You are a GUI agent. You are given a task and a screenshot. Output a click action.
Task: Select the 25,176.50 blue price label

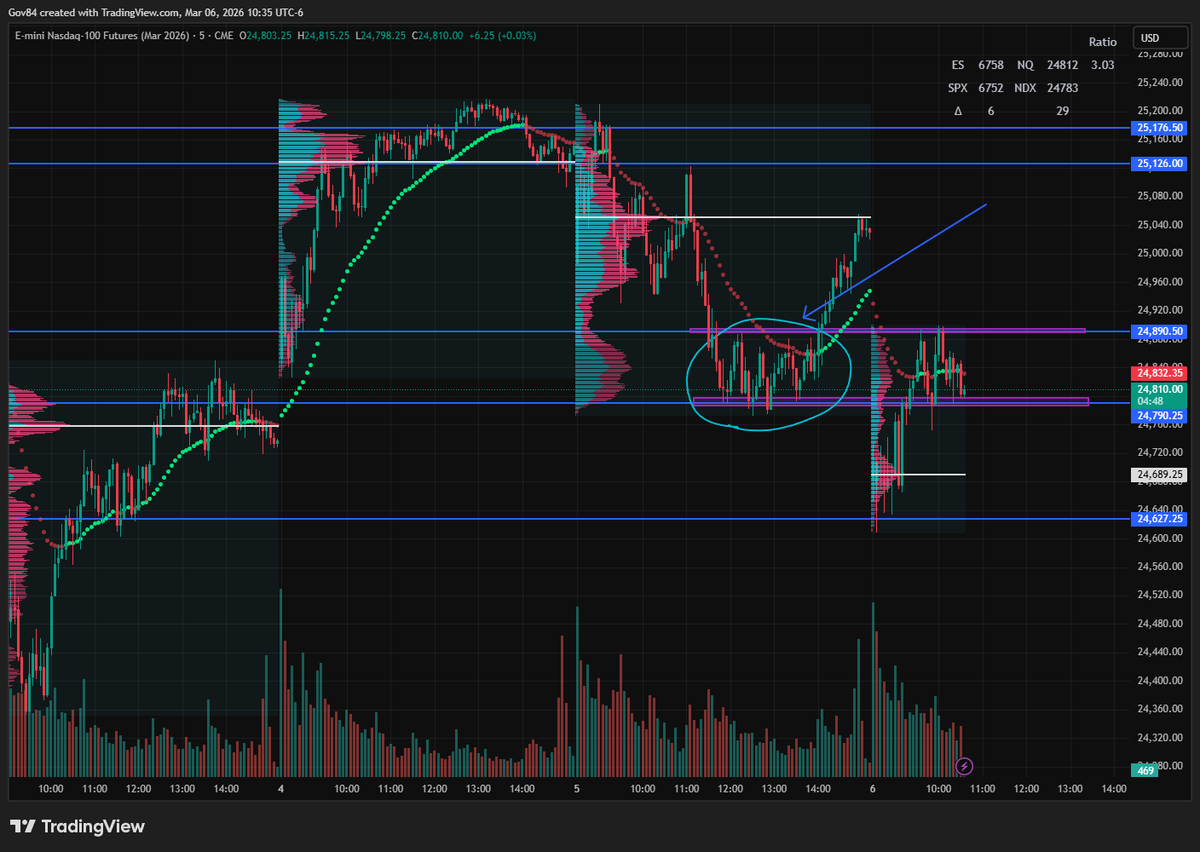1160,128
